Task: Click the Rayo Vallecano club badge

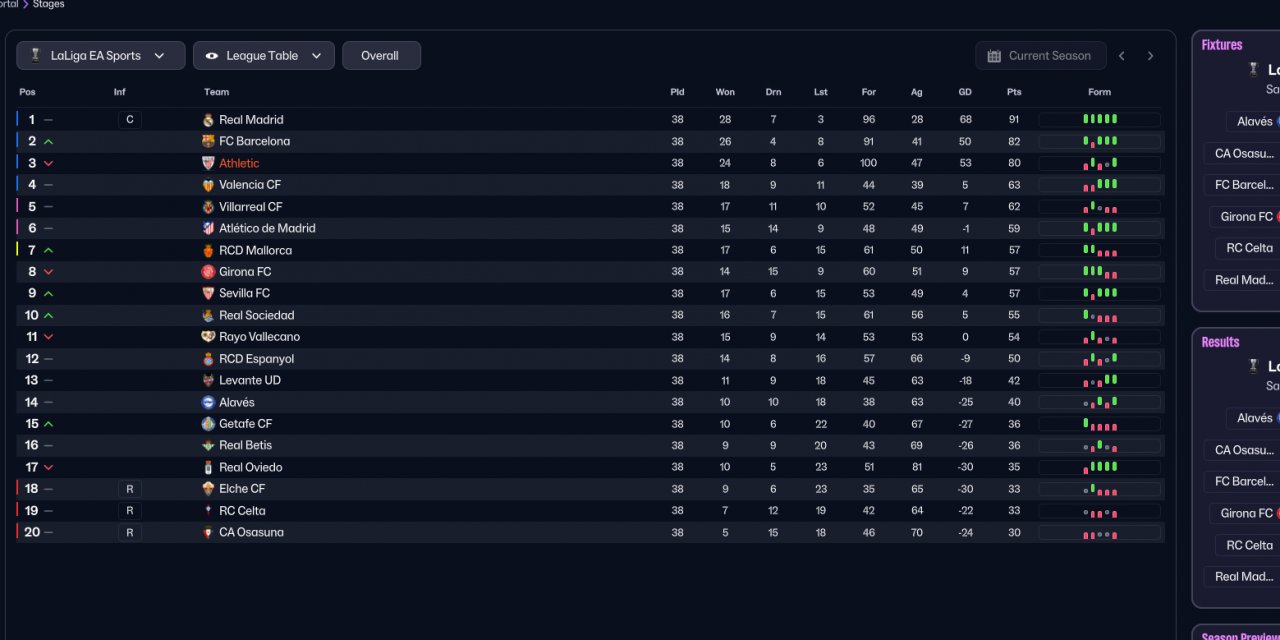Action: click(208, 337)
